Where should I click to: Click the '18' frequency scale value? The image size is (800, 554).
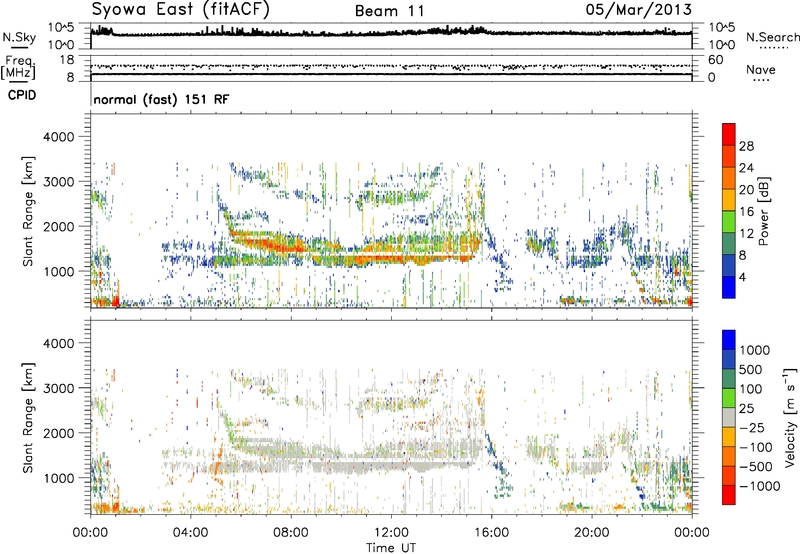tap(66, 60)
